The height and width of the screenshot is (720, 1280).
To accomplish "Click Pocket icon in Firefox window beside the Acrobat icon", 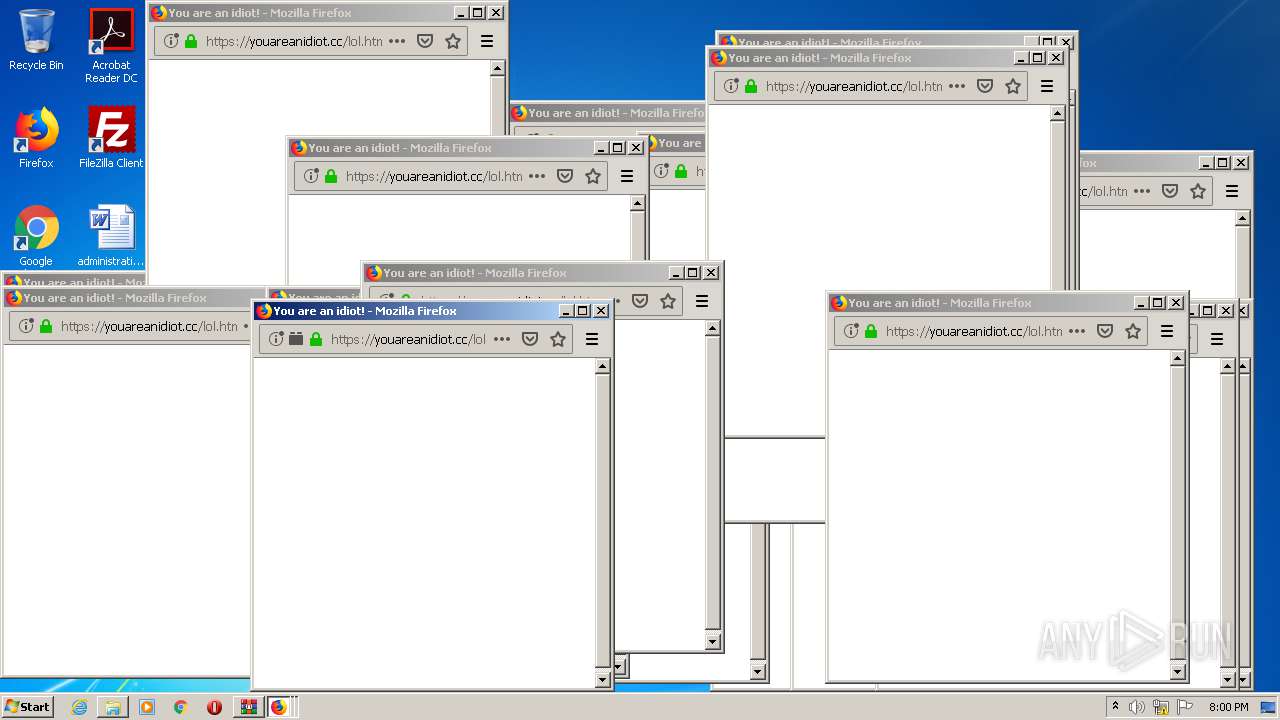I will (x=425, y=41).
